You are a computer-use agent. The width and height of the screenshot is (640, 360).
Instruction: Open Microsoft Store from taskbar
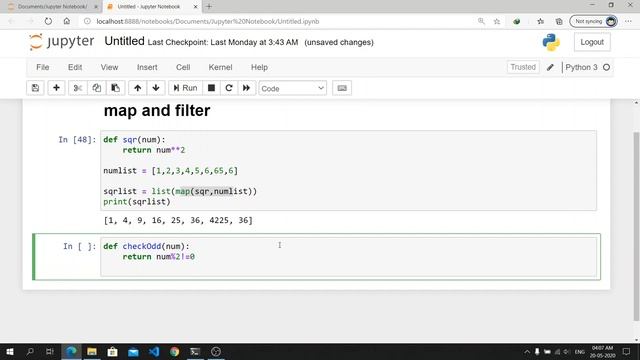click(x=112, y=351)
